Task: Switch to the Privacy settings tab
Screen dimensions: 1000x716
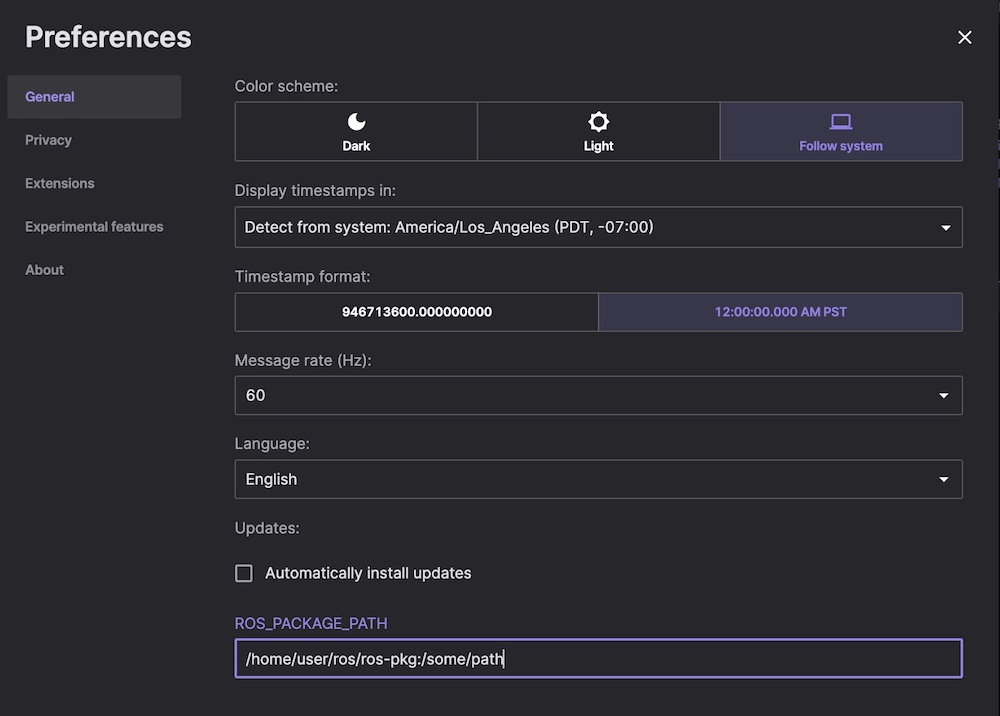Action: (48, 140)
